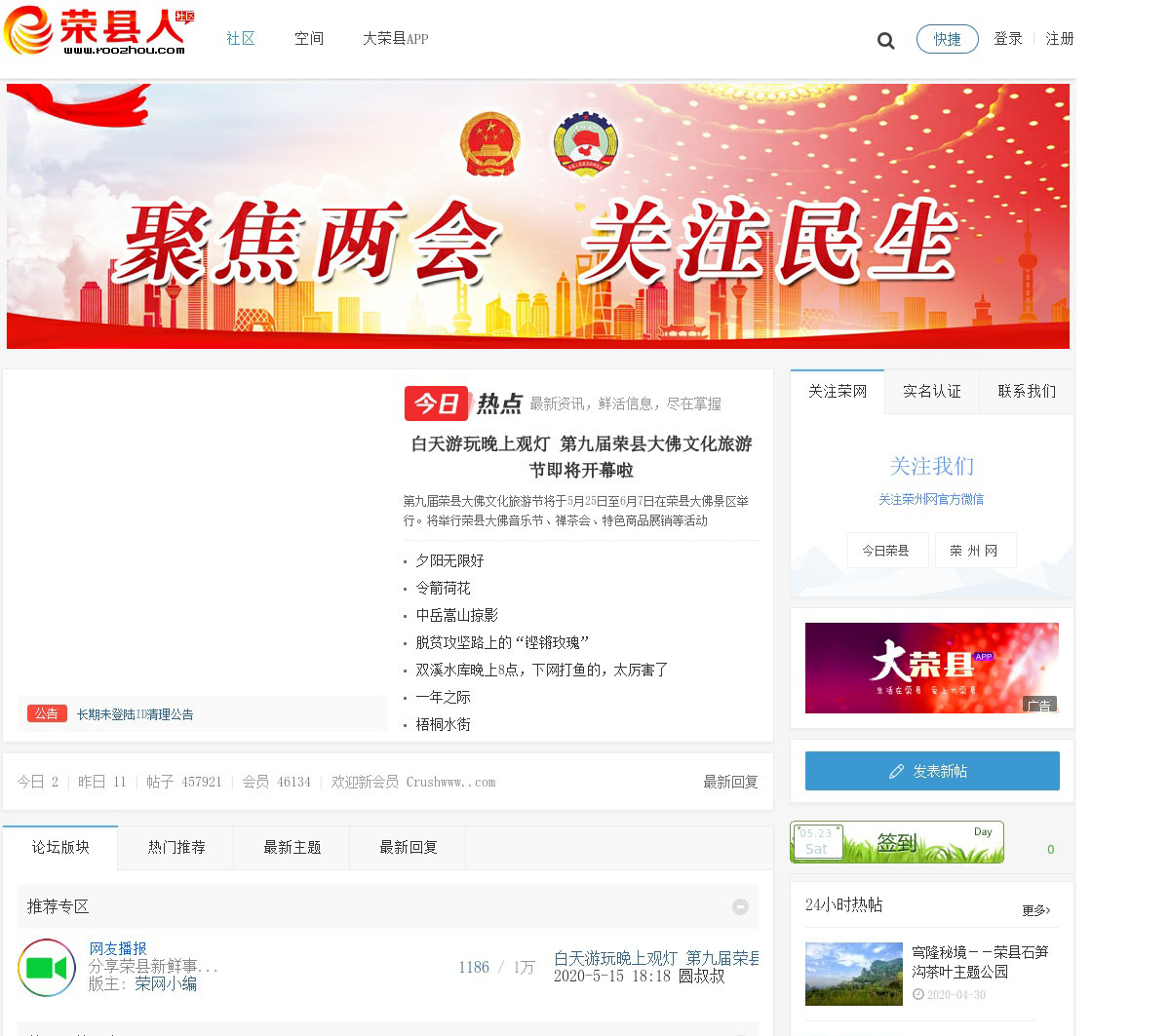The width and height of the screenshot is (1170, 1036).
Task: Select the 热门推荐 tab
Action: coord(176,848)
